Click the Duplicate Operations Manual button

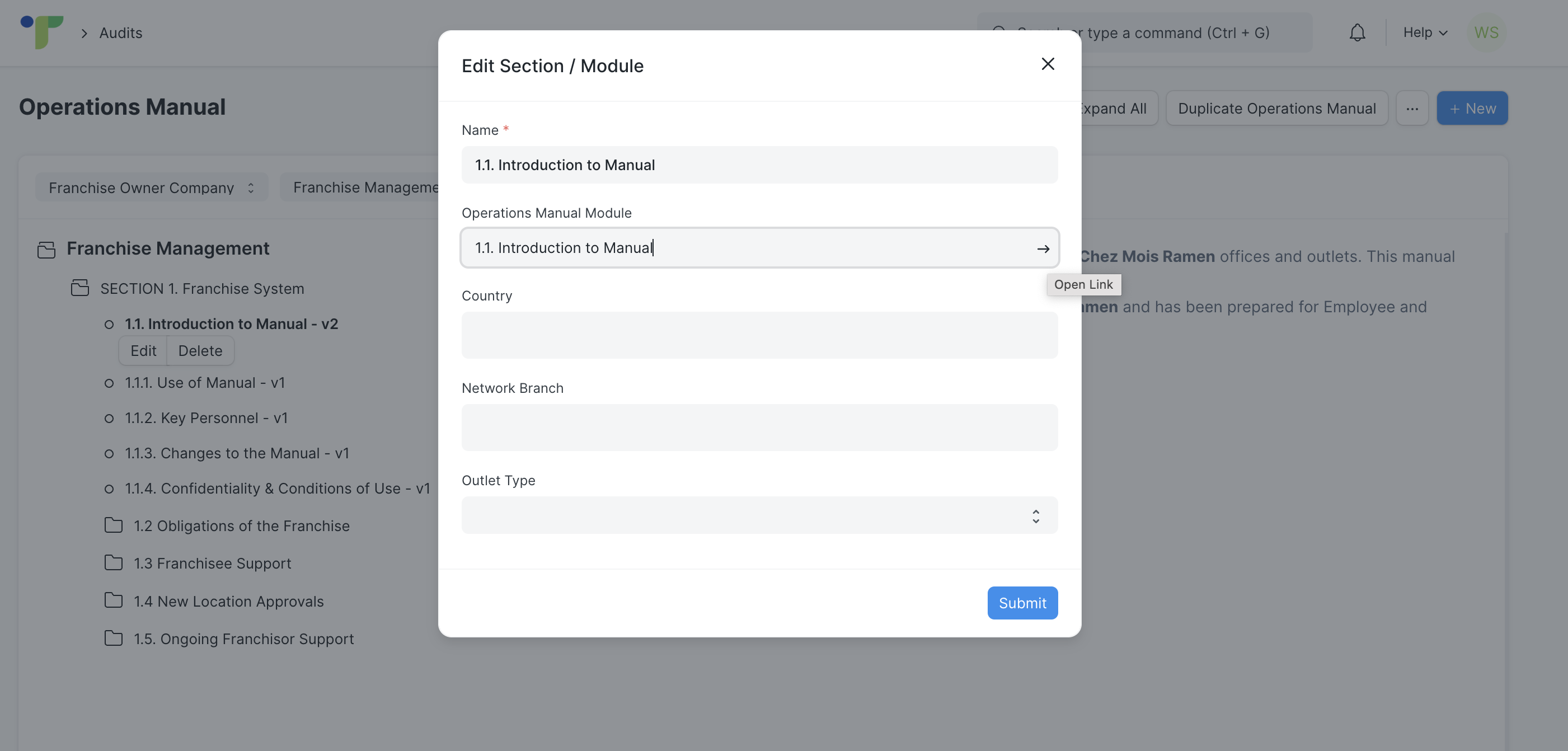coord(1276,109)
